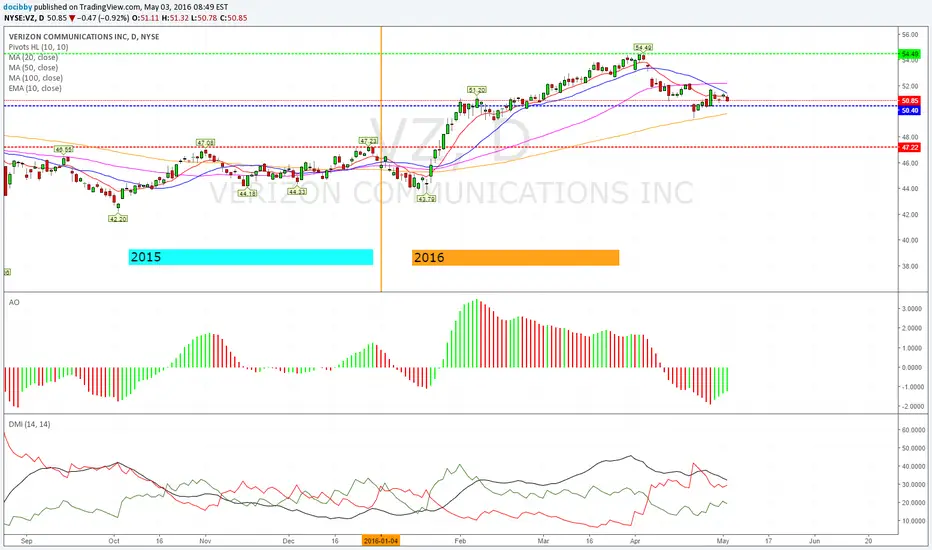Click the orange 2016-01-04 date marker

click(381, 540)
